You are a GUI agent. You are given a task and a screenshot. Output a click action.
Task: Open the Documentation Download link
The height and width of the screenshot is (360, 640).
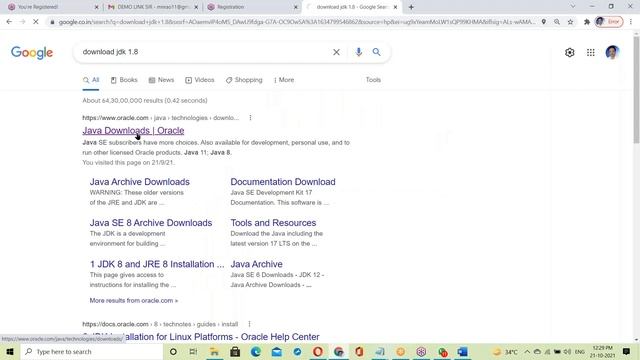283,182
